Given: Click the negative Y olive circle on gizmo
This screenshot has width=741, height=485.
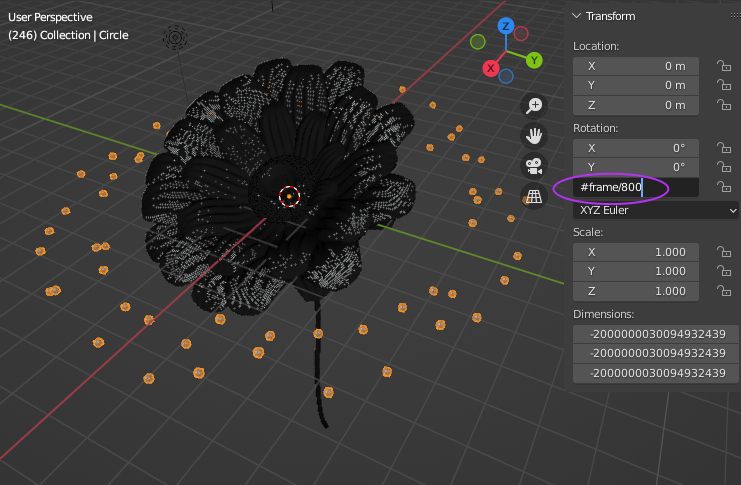Looking at the screenshot, I should (478, 42).
